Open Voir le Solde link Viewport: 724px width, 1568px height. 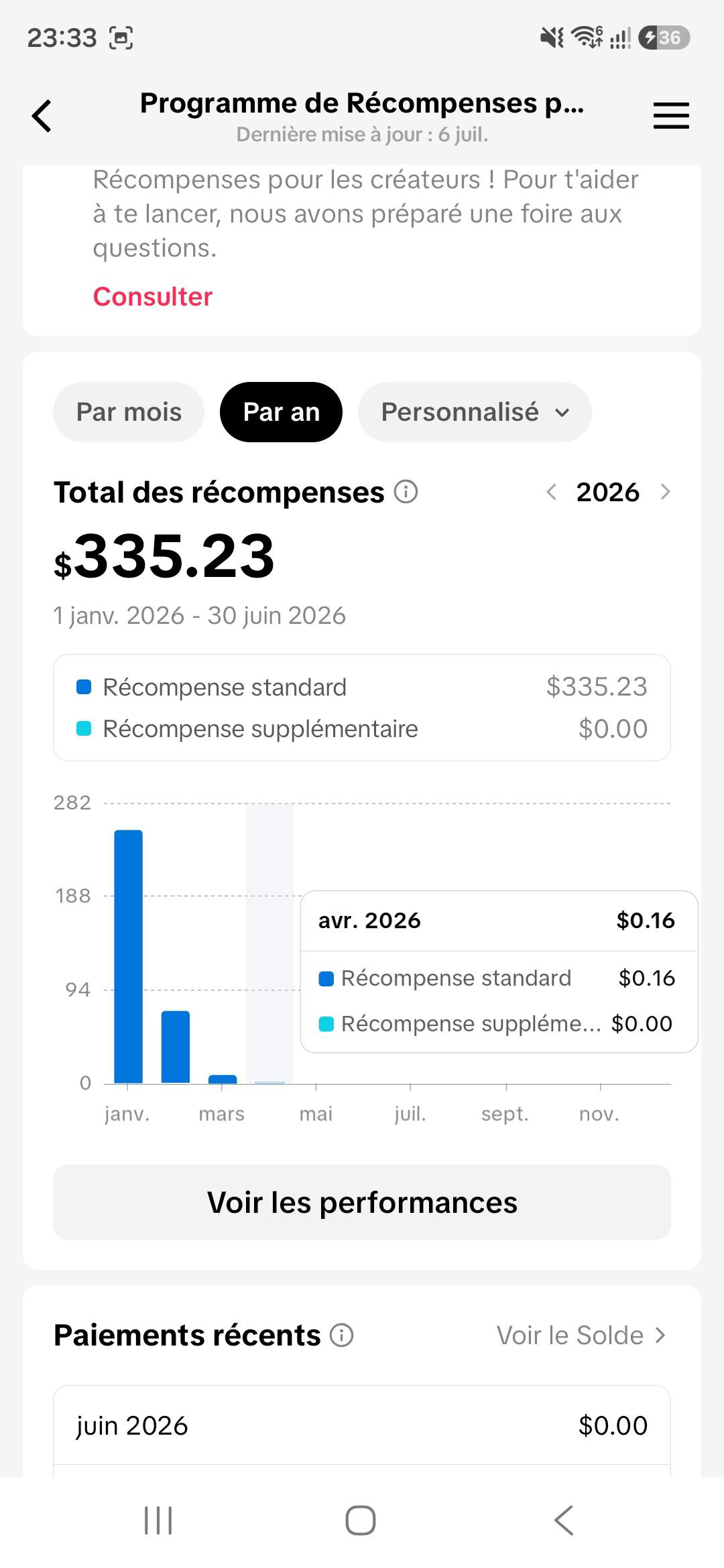pyautogui.click(x=581, y=1335)
